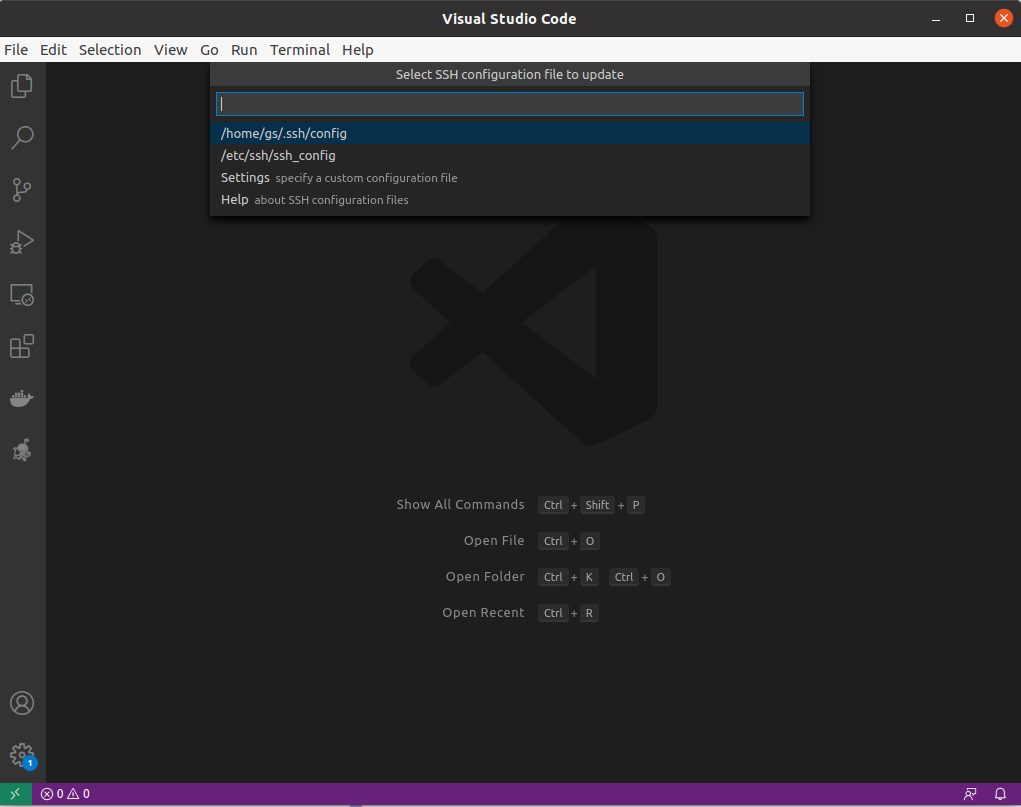Open the octopus icon view in activity bar
The image size is (1021, 807).
click(22, 450)
